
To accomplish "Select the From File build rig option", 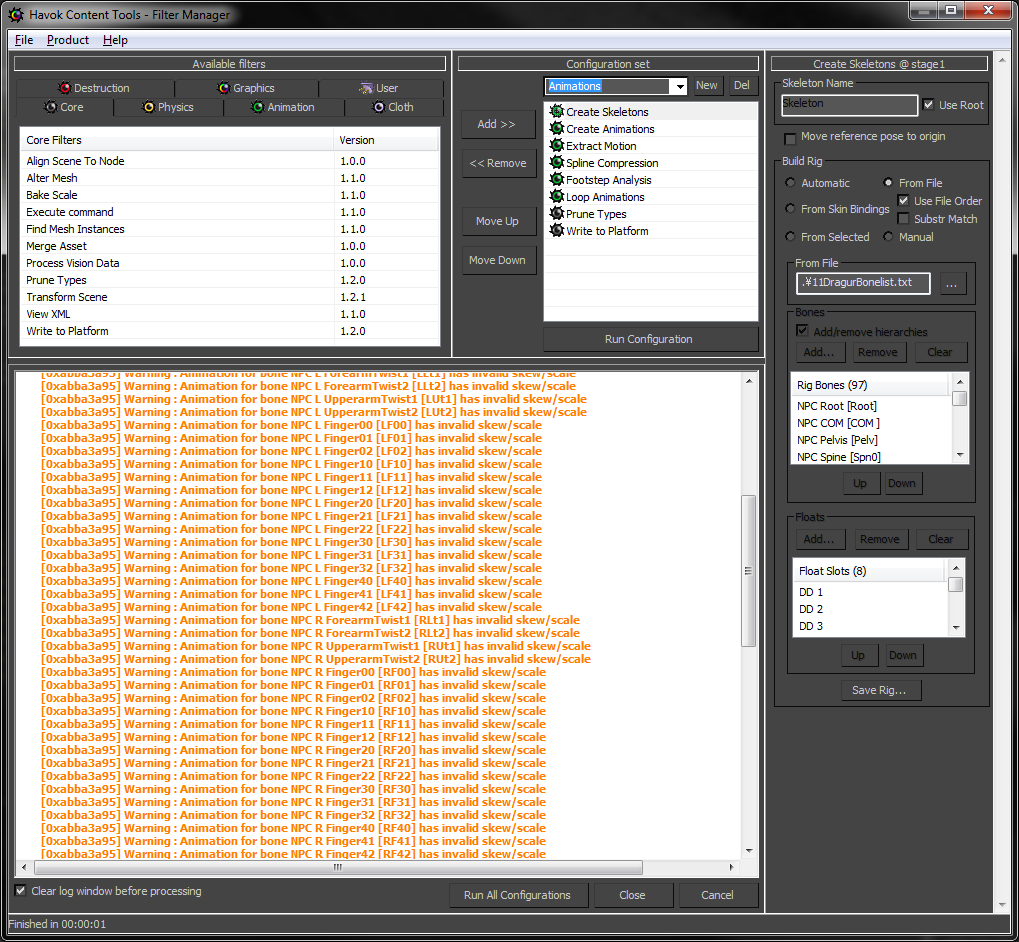I will coord(888,183).
